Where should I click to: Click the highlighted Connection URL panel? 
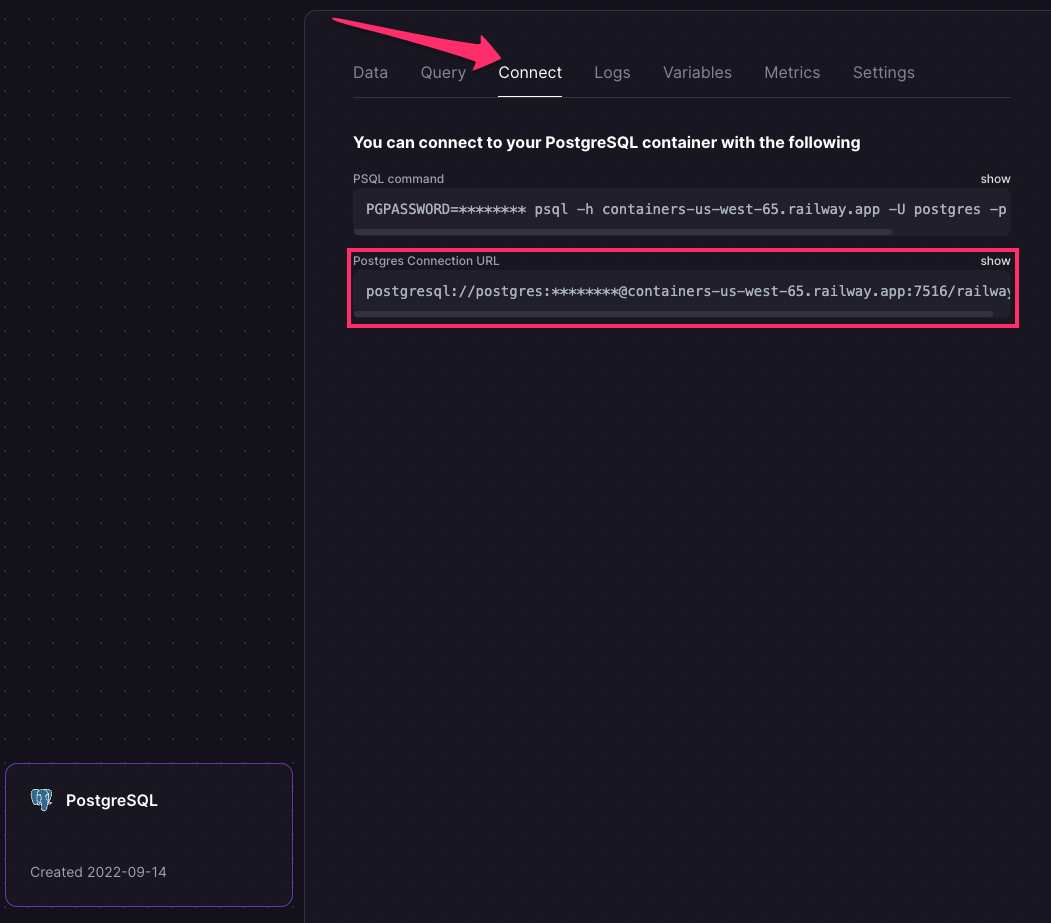[x=683, y=288]
